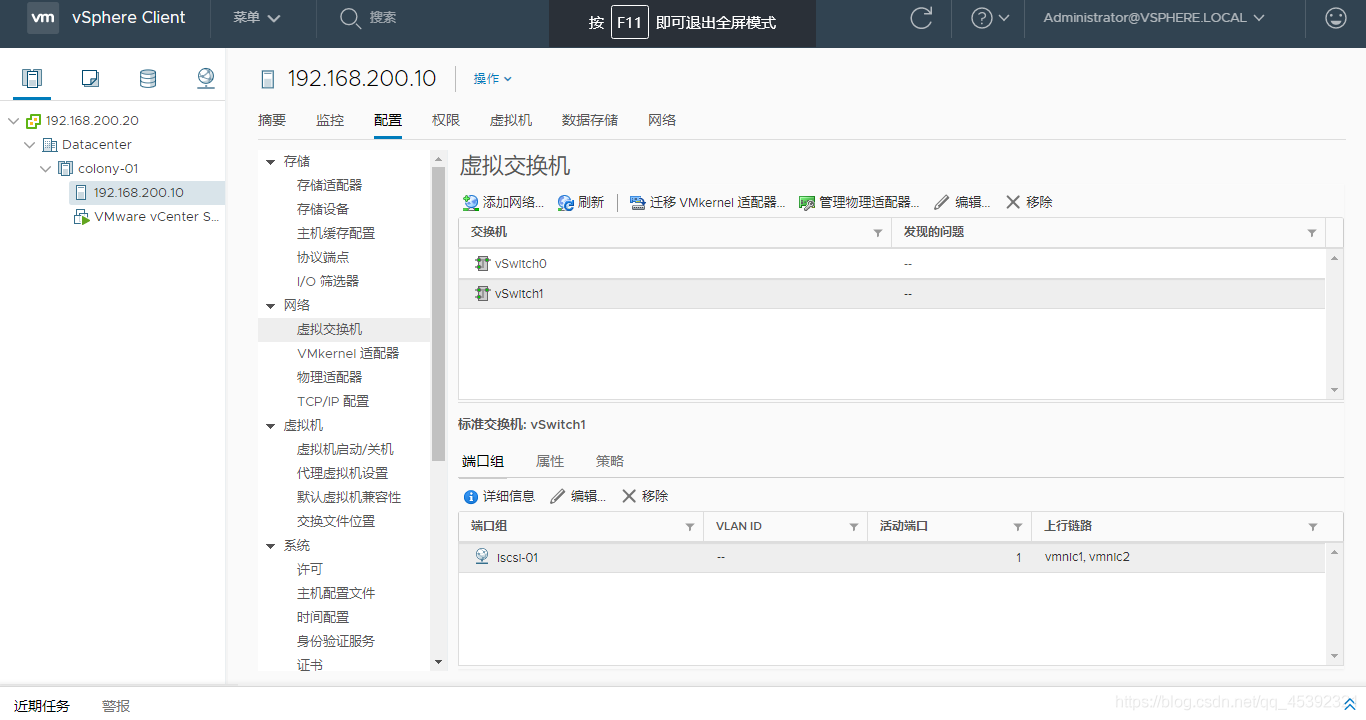Image resolution: width=1366 pixels, height=720 pixels.
Task: Open the Networking inventory view icon
Action: tap(206, 78)
